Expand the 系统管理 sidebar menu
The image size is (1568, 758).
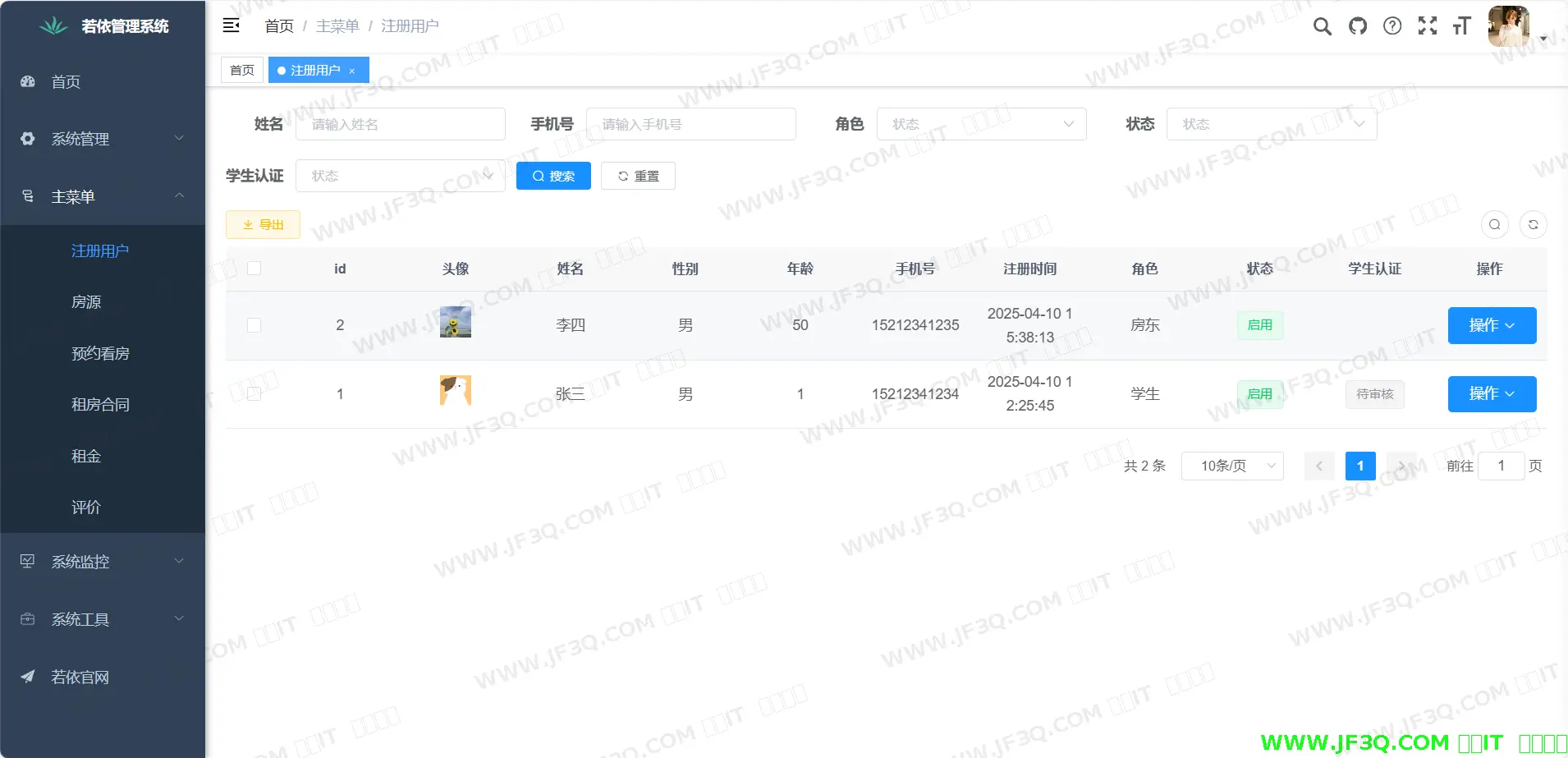(103, 139)
